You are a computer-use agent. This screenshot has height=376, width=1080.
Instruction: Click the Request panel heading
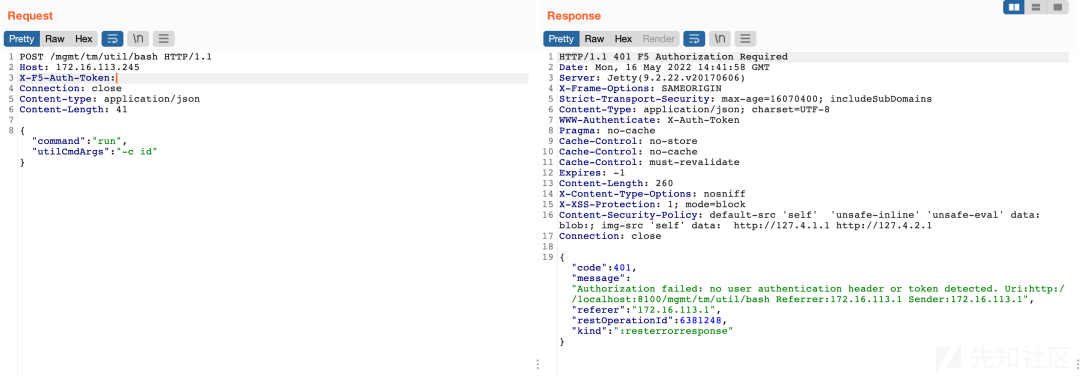coord(30,15)
